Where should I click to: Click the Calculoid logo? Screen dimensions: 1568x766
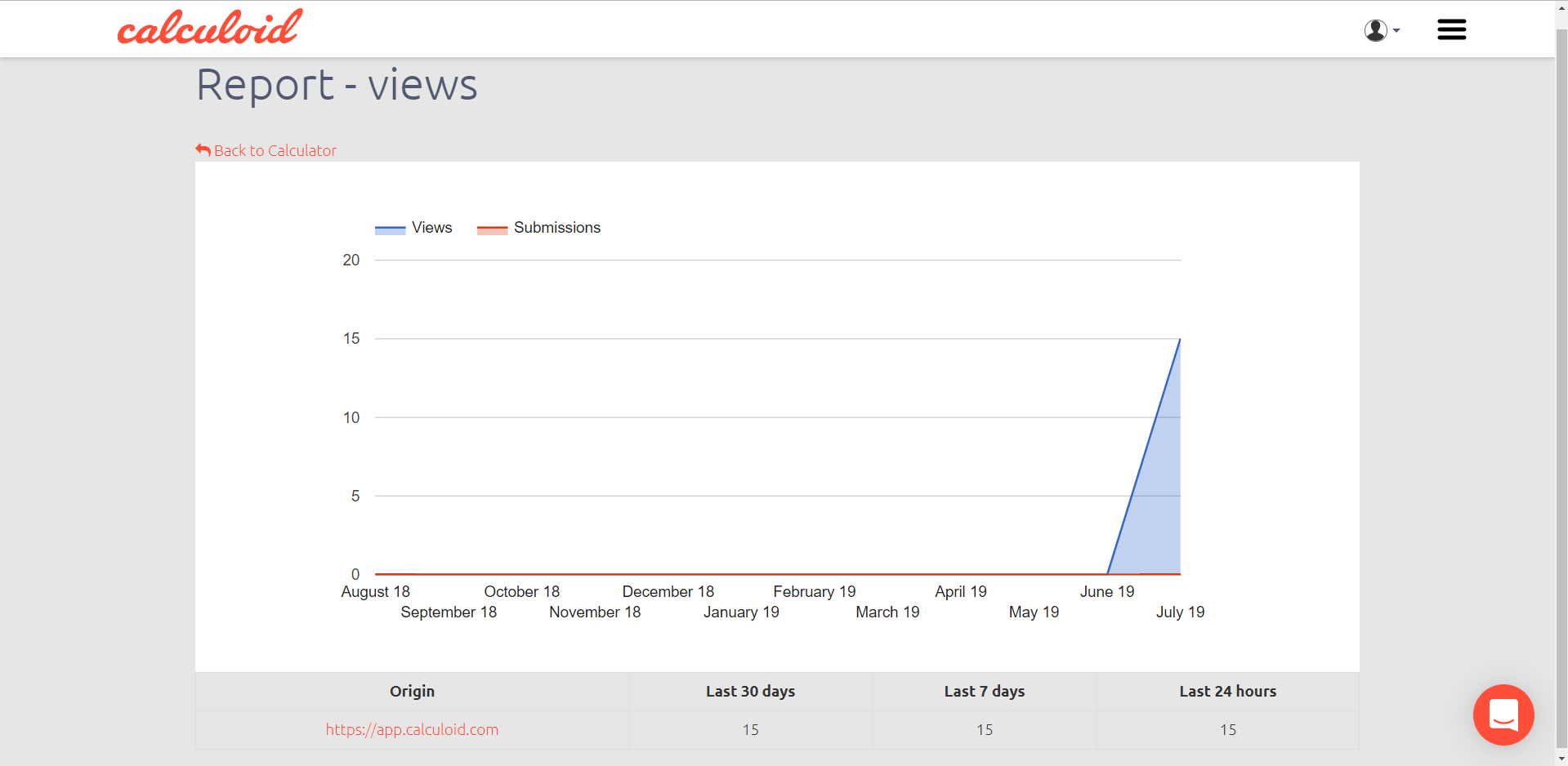pyautogui.click(x=210, y=27)
